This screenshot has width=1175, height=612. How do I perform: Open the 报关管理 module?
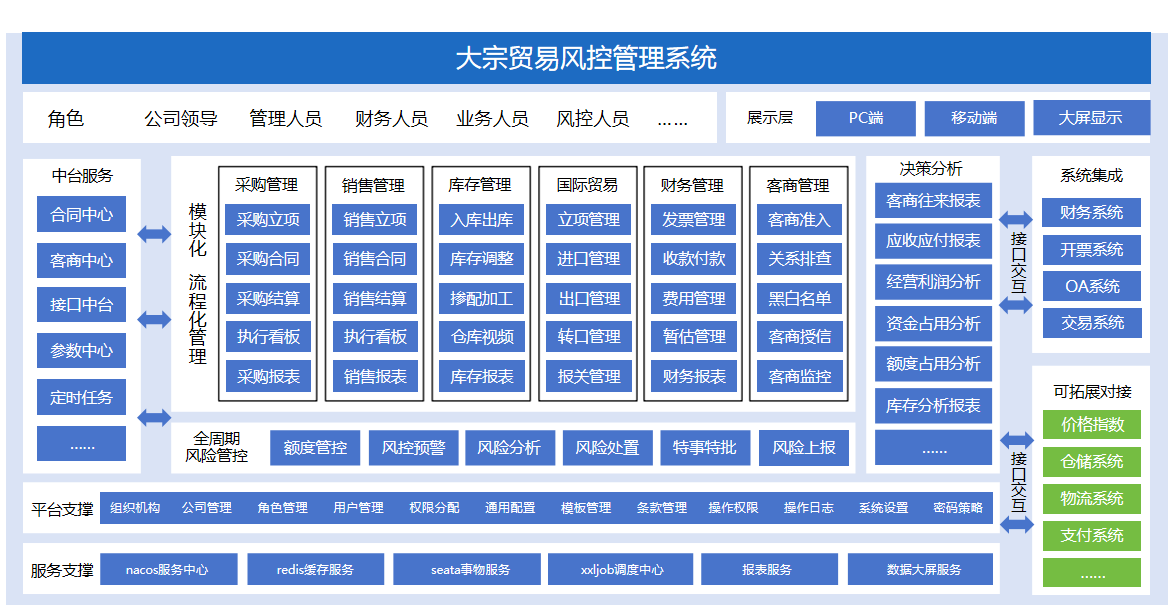589,375
